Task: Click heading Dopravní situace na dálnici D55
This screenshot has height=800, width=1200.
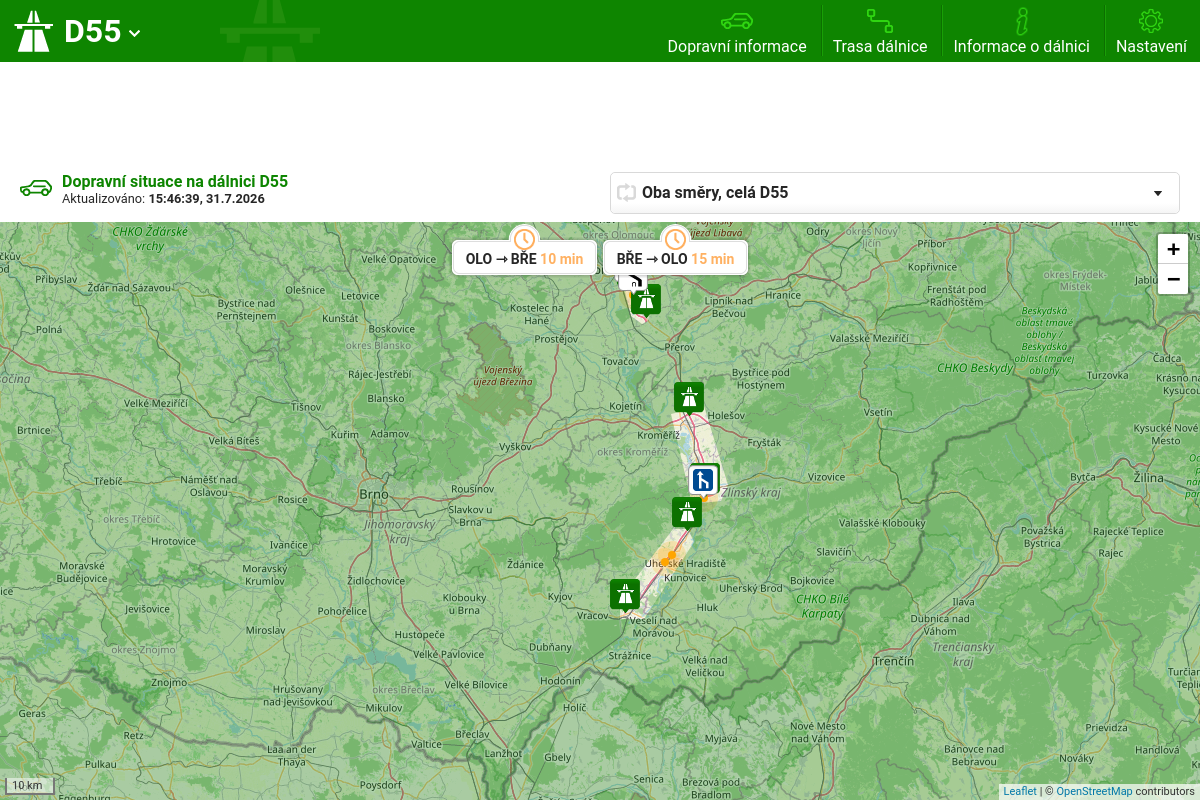Action: [x=175, y=181]
